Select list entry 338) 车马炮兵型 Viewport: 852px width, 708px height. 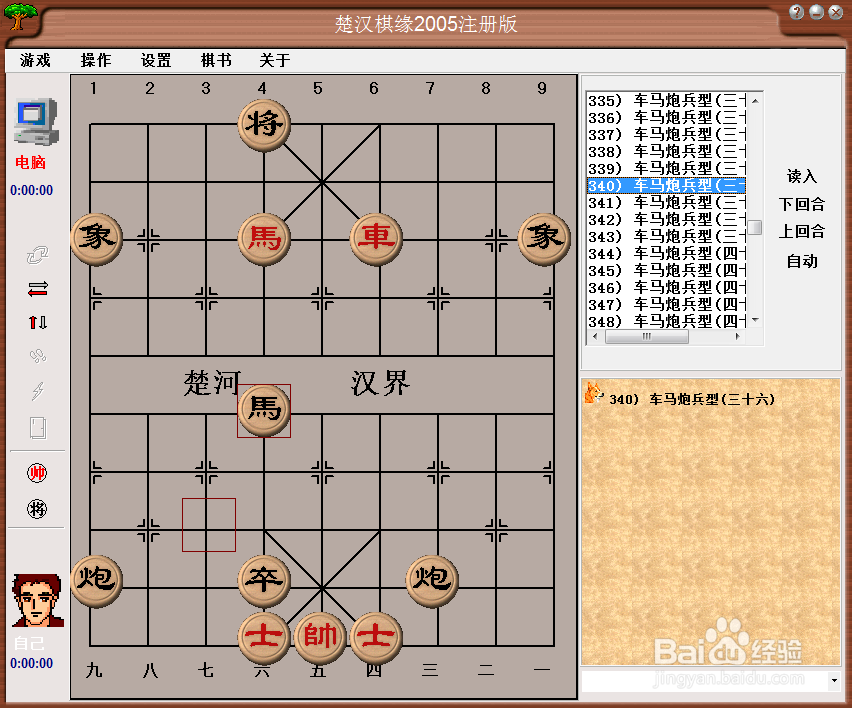666,152
